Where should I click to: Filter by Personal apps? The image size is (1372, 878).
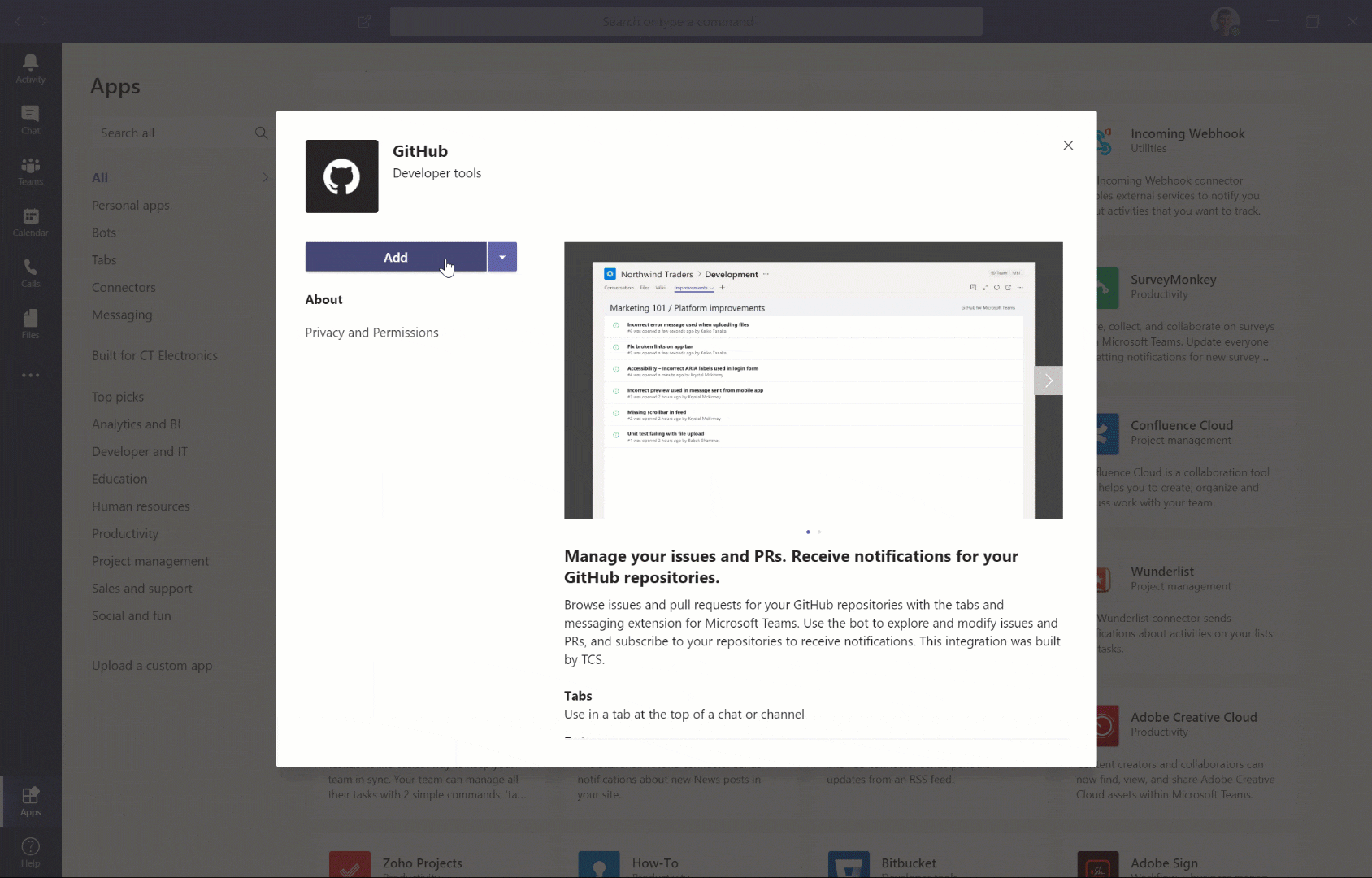131,205
